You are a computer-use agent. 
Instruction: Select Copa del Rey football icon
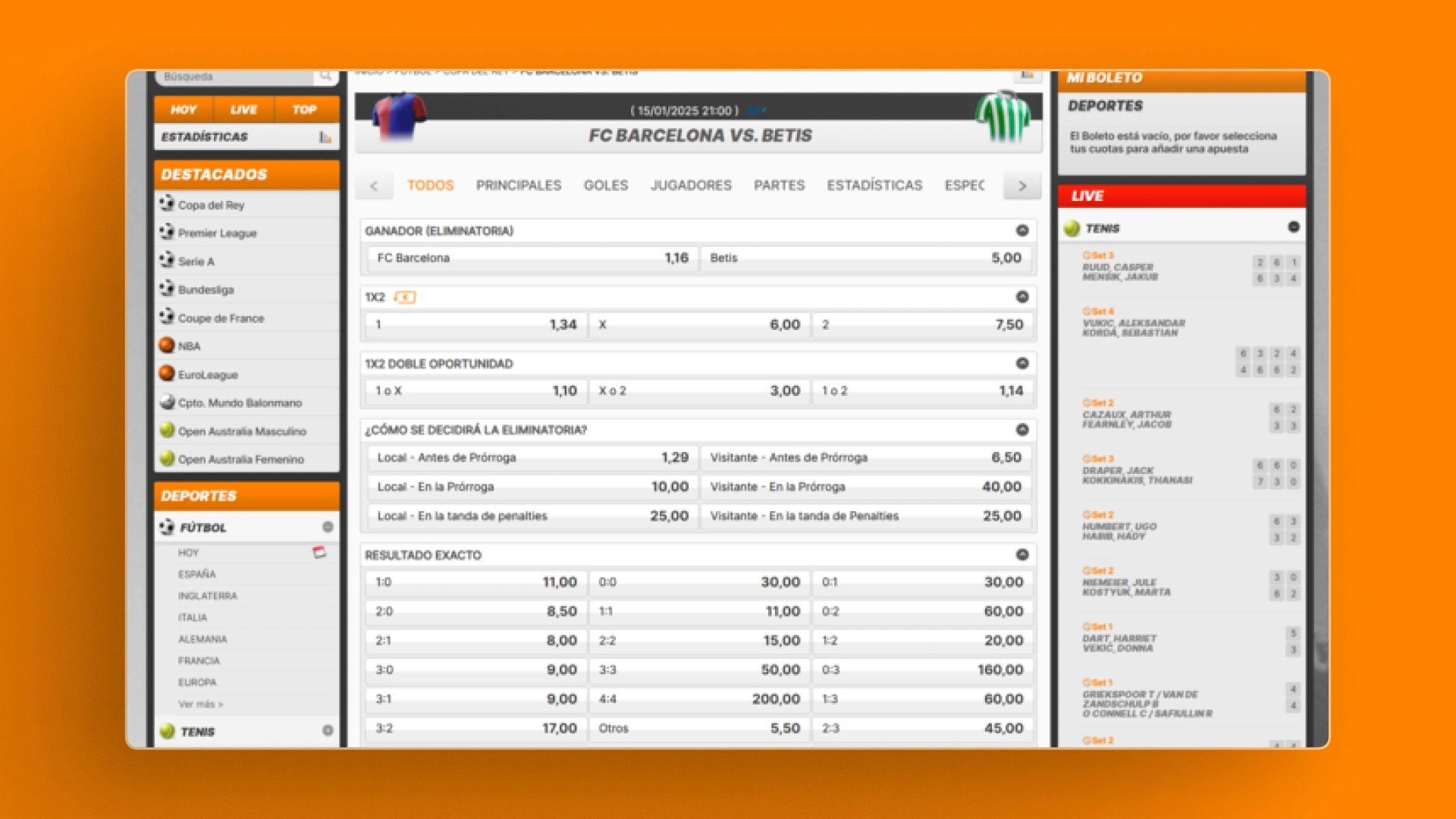click(x=167, y=203)
